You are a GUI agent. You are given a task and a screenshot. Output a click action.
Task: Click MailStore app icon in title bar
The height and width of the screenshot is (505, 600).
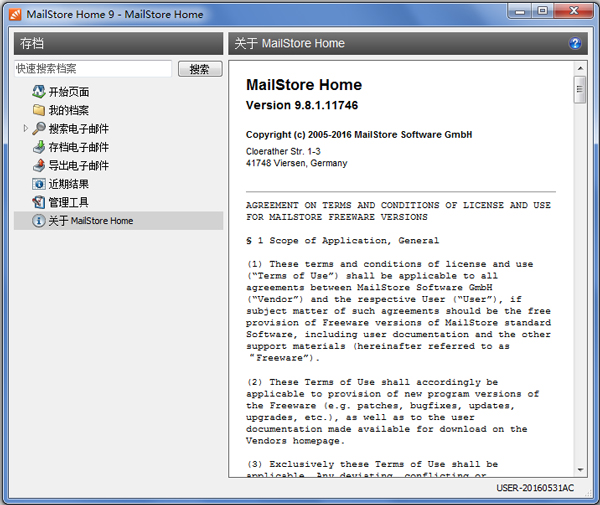tap(15, 14)
